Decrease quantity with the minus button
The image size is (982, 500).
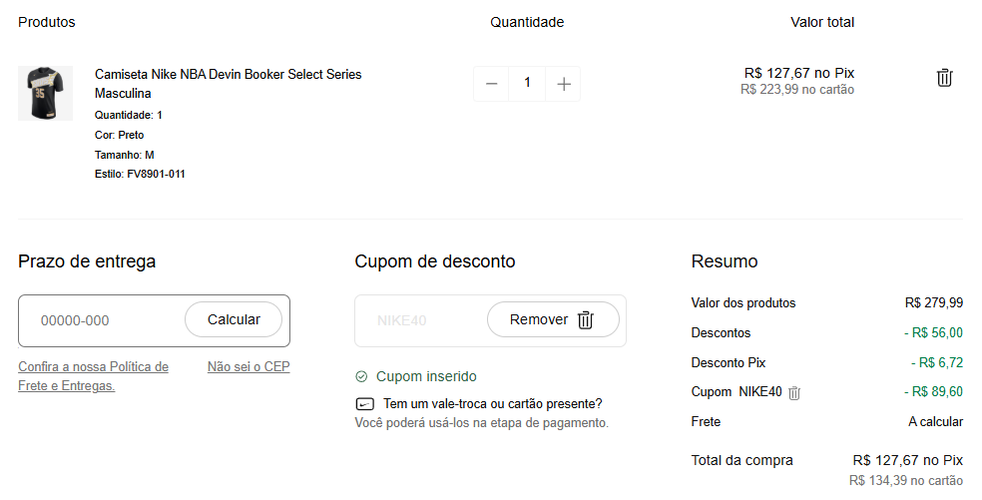point(491,84)
